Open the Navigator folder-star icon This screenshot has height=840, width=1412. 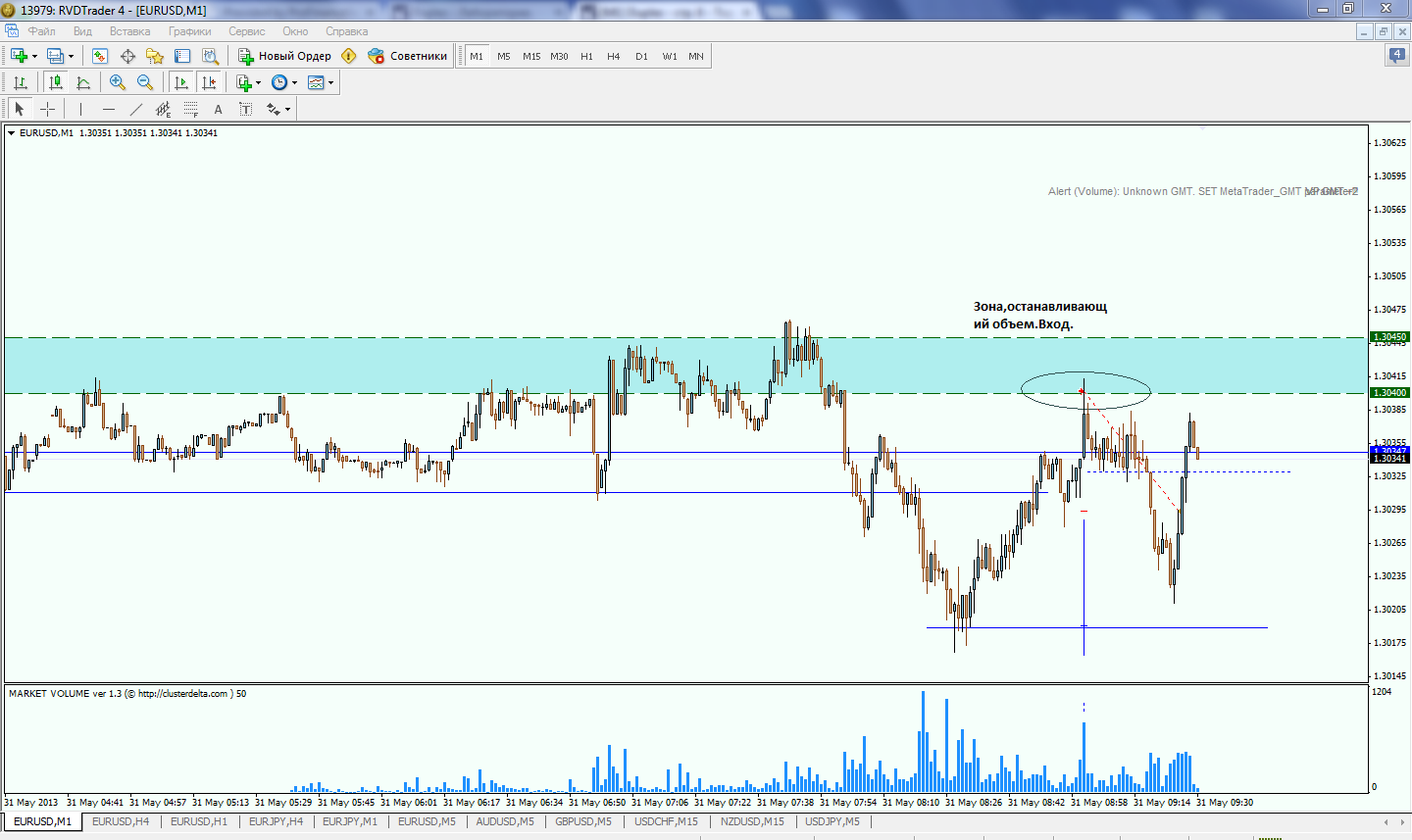[x=155, y=56]
